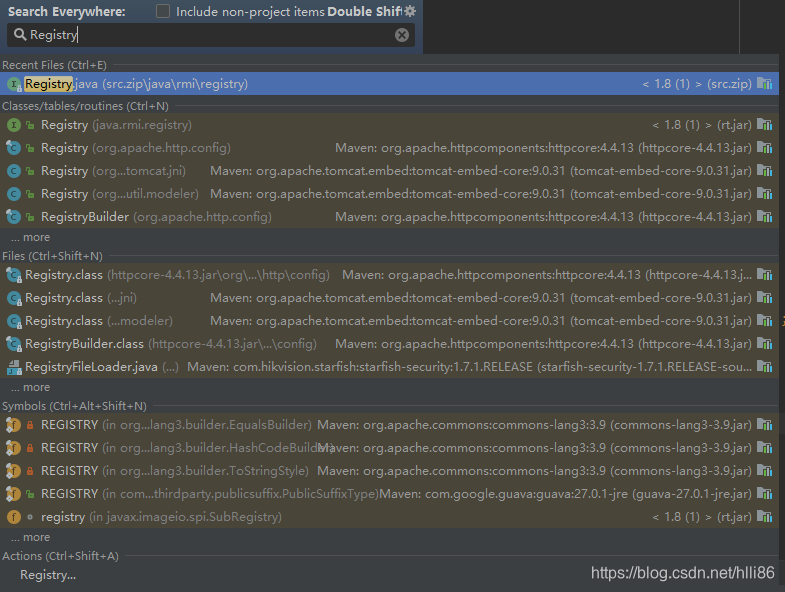785x592 pixels.
Task: Open registry field in javax.imageio.spi.SubRegistry
Action: 389,517
